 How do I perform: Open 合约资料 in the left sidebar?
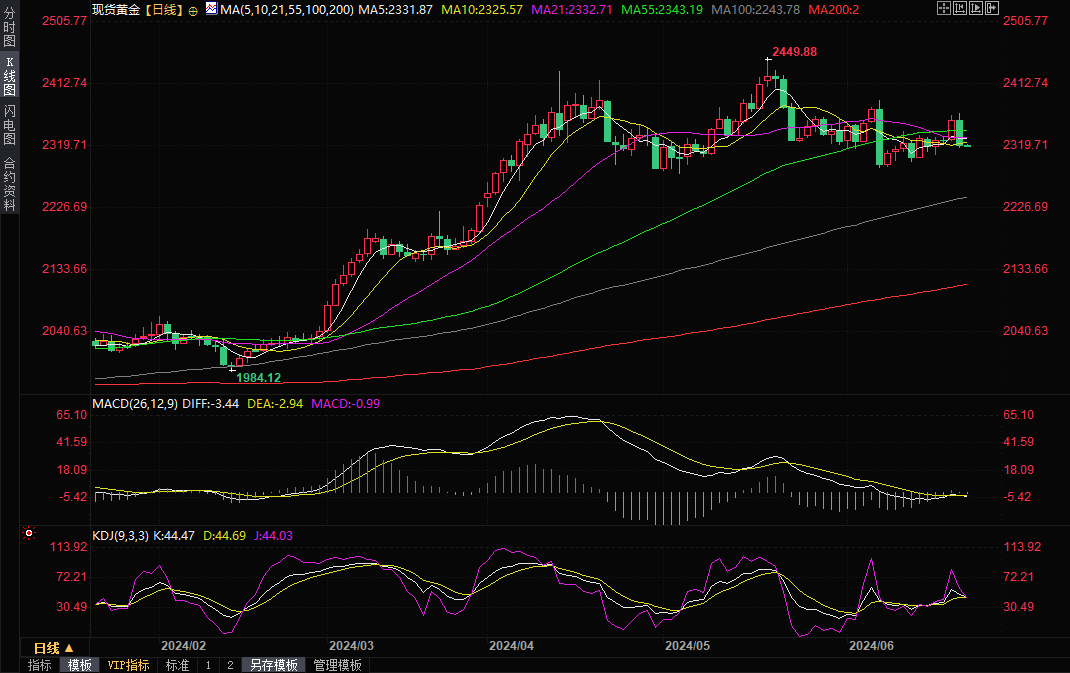[9, 184]
